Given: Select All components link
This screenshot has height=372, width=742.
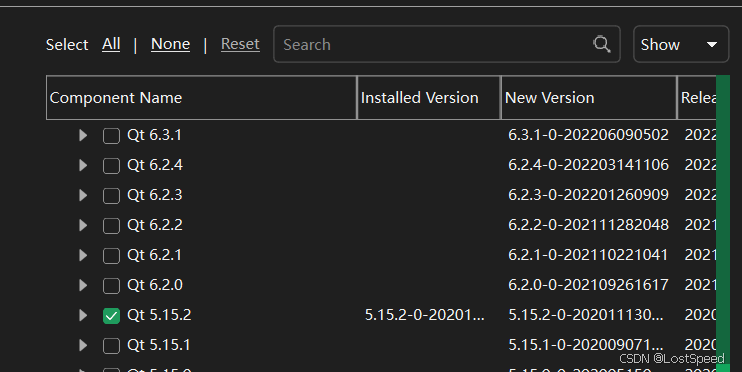Looking at the screenshot, I should (111, 44).
